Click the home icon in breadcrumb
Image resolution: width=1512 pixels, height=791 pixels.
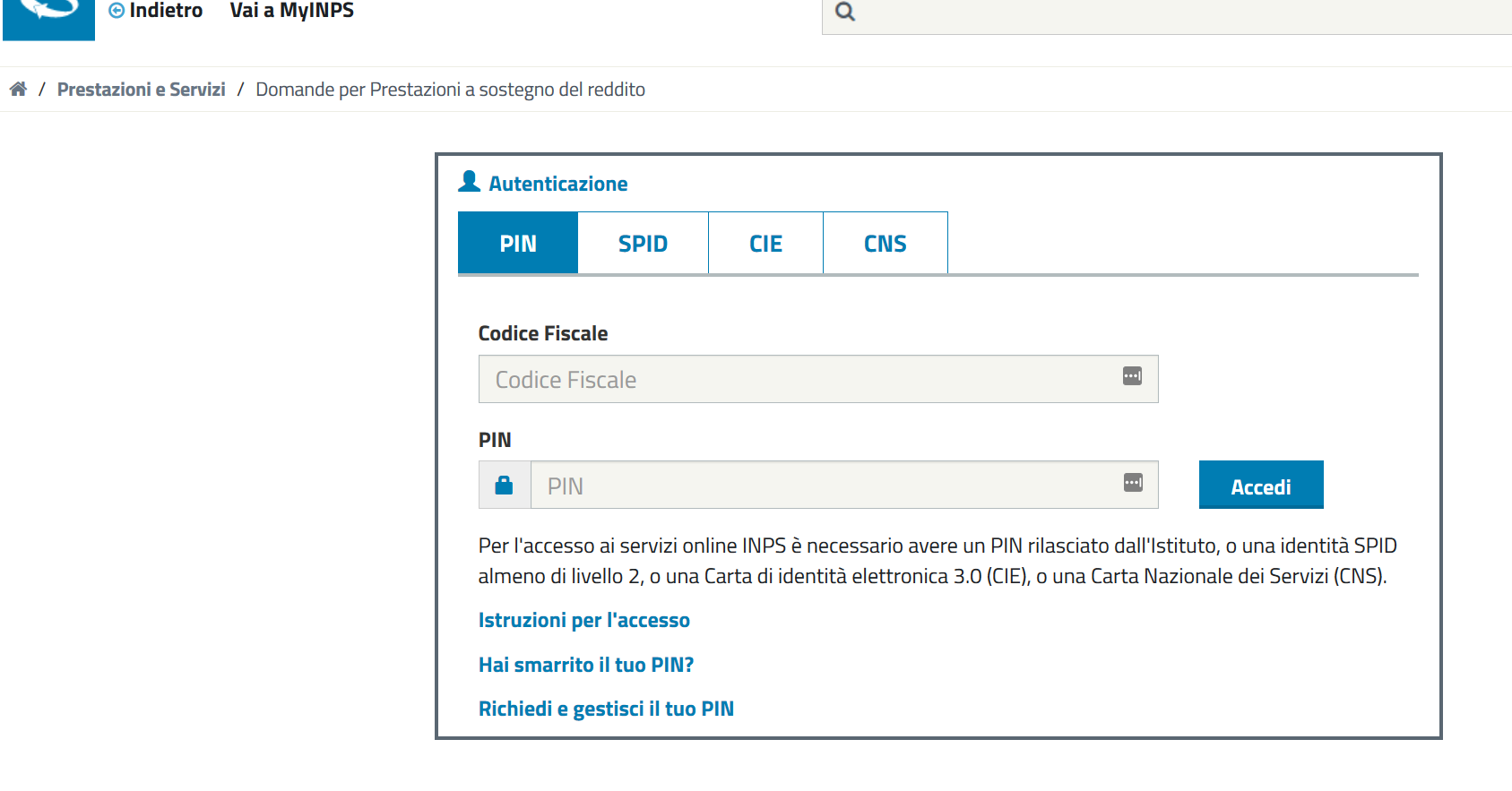[18, 89]
